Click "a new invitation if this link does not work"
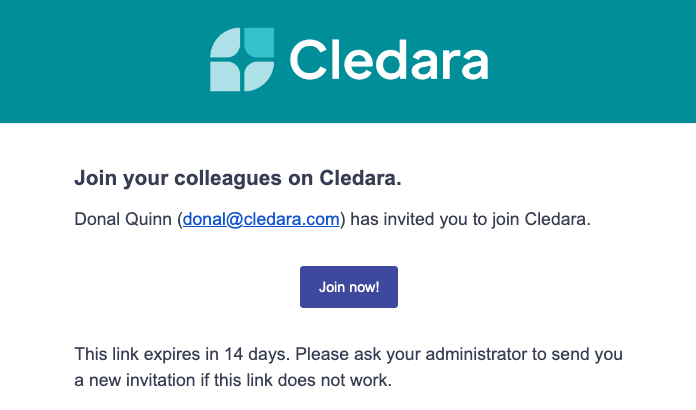696x410 pixels. tap(233, 380)
